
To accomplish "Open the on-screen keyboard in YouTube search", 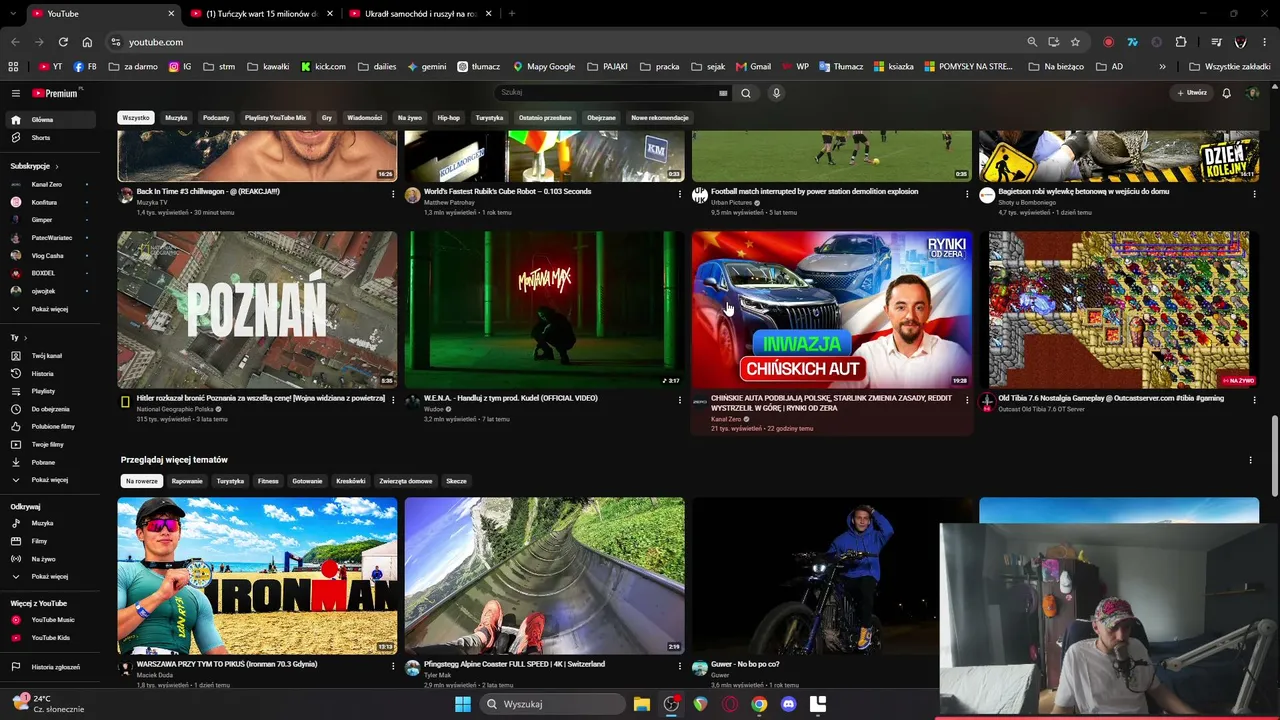I will click(x=723, y=93).
